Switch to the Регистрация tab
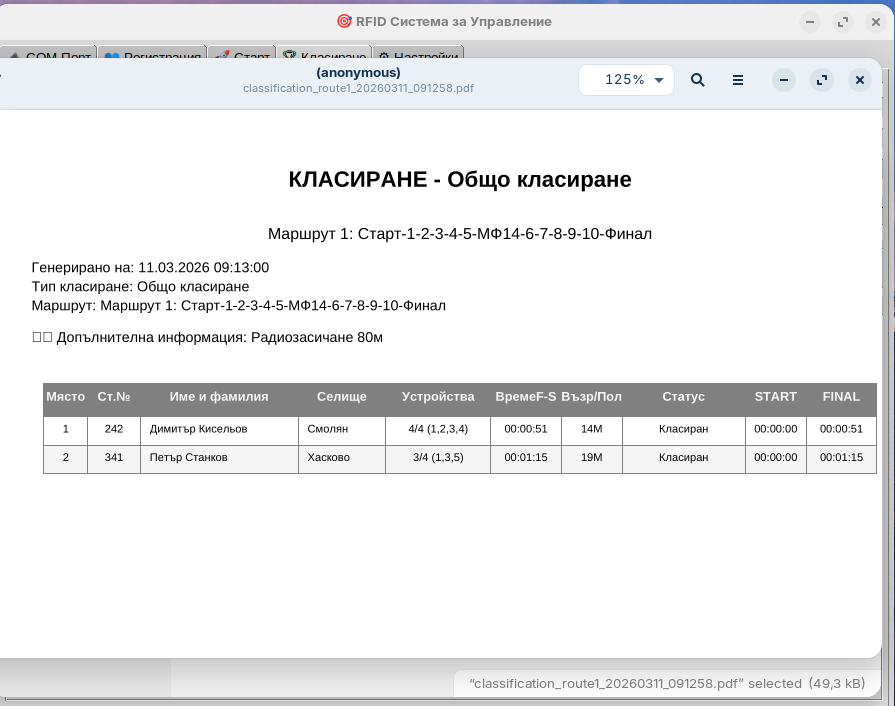 [x=153, y=56]
